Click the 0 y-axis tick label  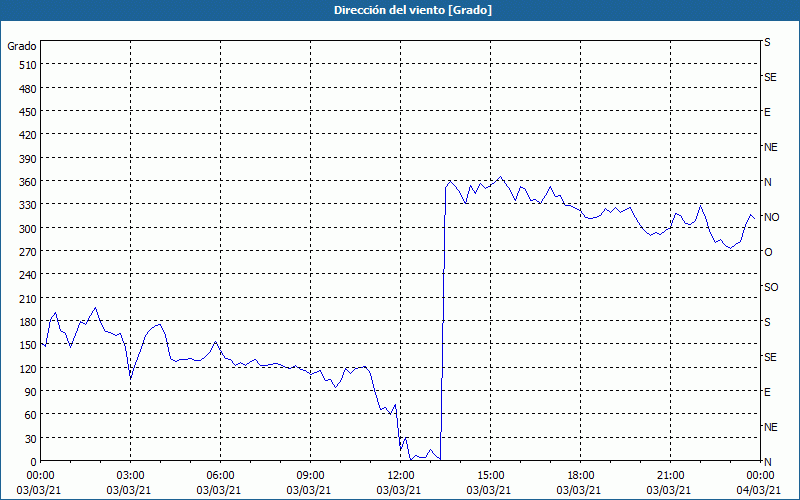[34, 462]
